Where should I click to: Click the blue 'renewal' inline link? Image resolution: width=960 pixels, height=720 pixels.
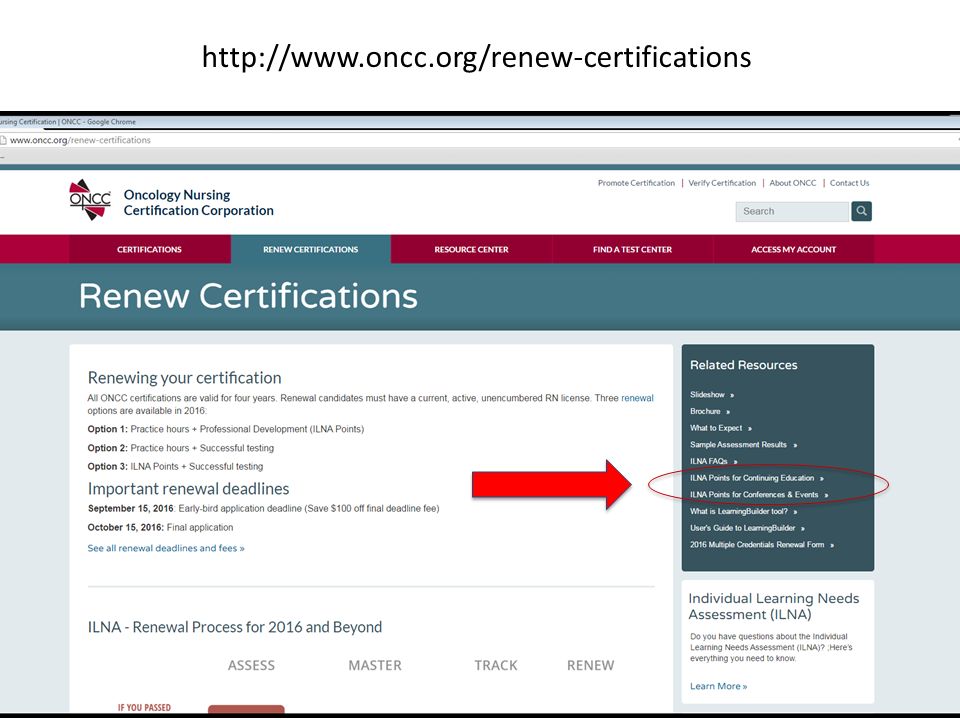tap(637, 398)
